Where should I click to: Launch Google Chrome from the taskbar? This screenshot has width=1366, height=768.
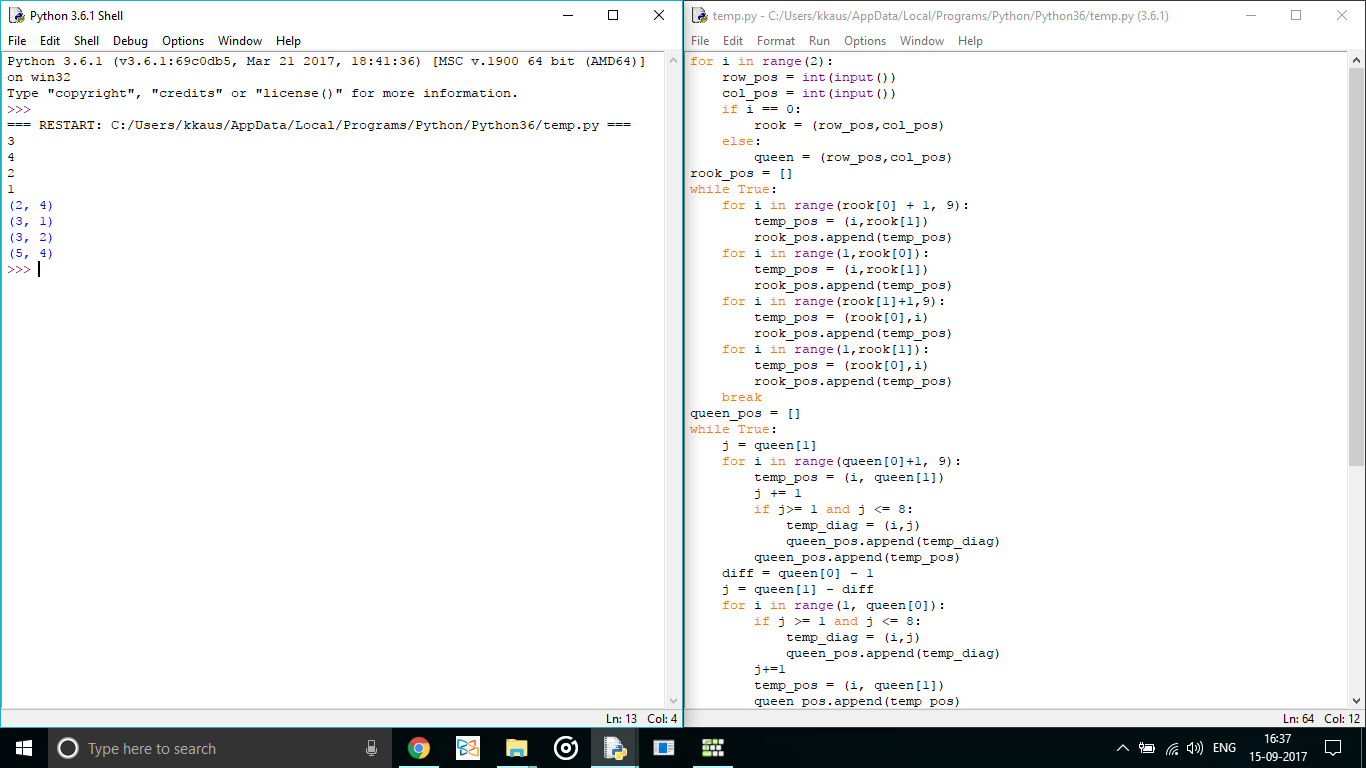[418, 748]
